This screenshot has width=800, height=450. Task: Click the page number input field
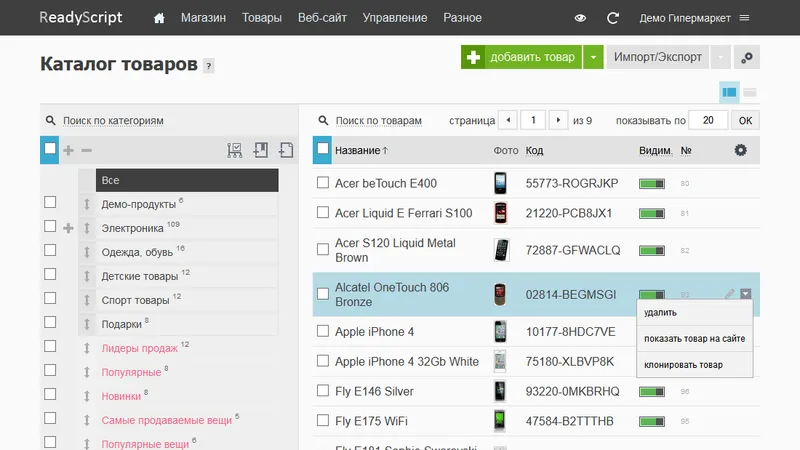click(533, 120)
